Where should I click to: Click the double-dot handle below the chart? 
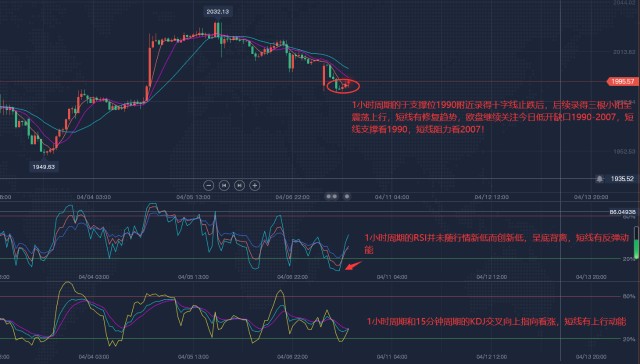(x=331, y=196)
